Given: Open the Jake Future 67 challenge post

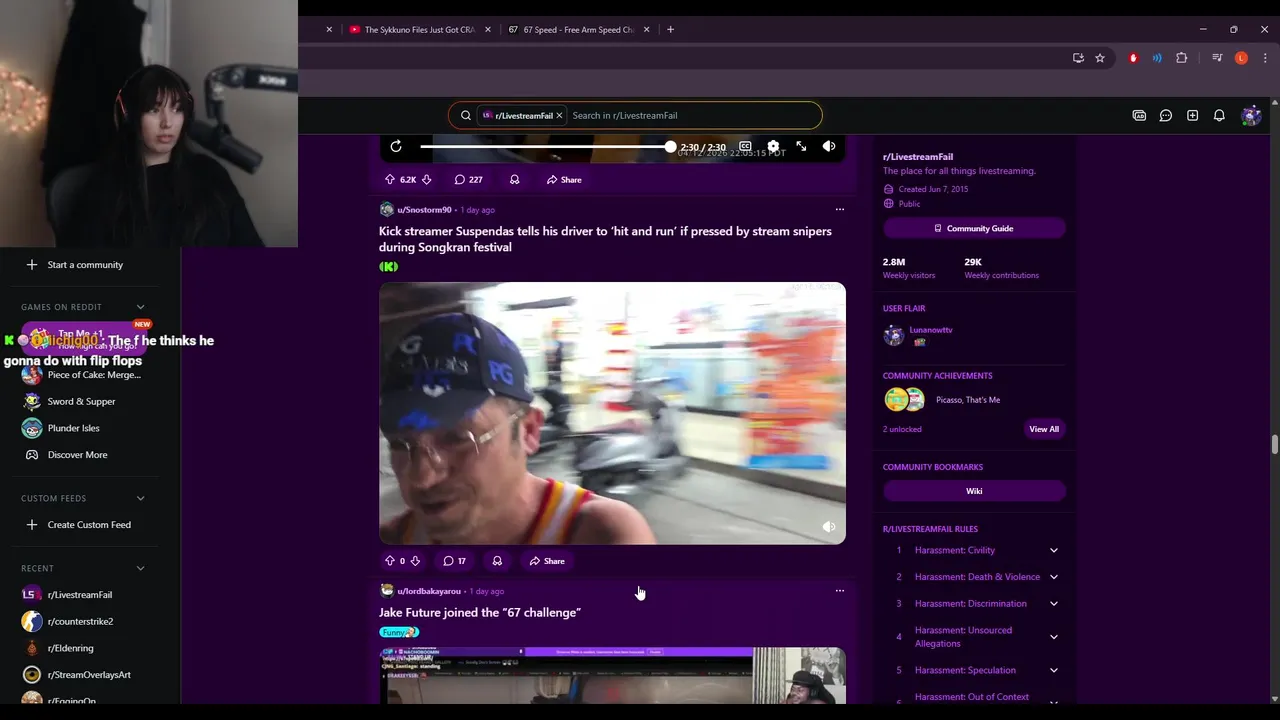Looking at the screenshot, I should click(x=480, y=612).
